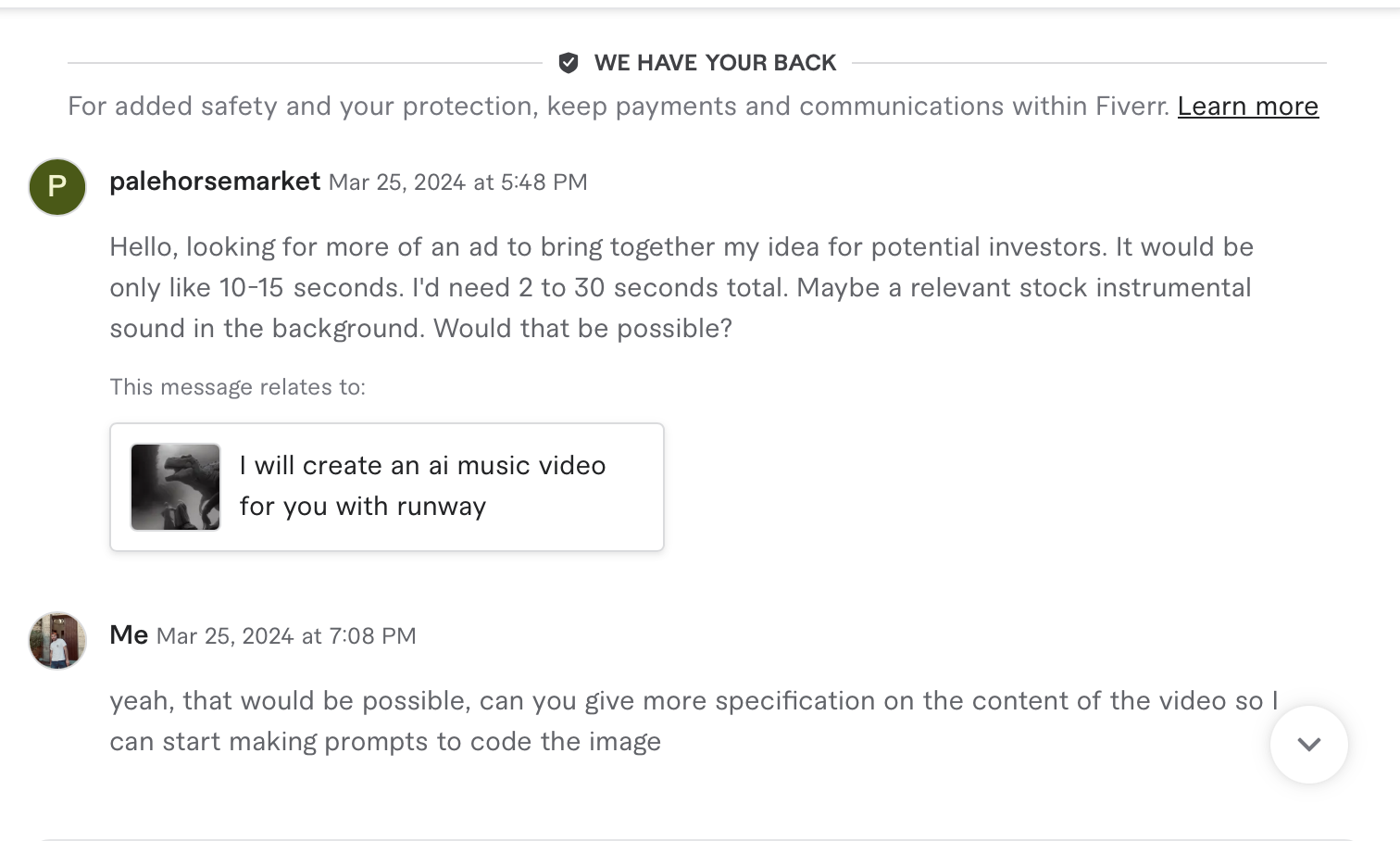Click the word 'Fiverr' in the safety notice

[1131, 107]
